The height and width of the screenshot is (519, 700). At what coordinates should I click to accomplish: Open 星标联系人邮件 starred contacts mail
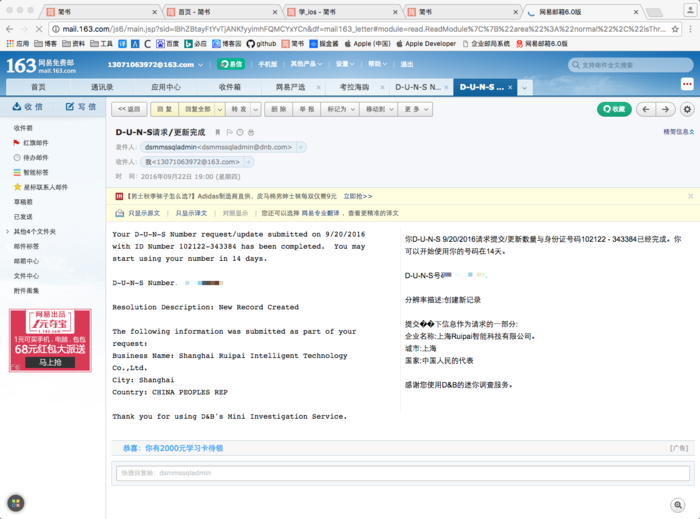pyautogui.click(x=41, y=187)
